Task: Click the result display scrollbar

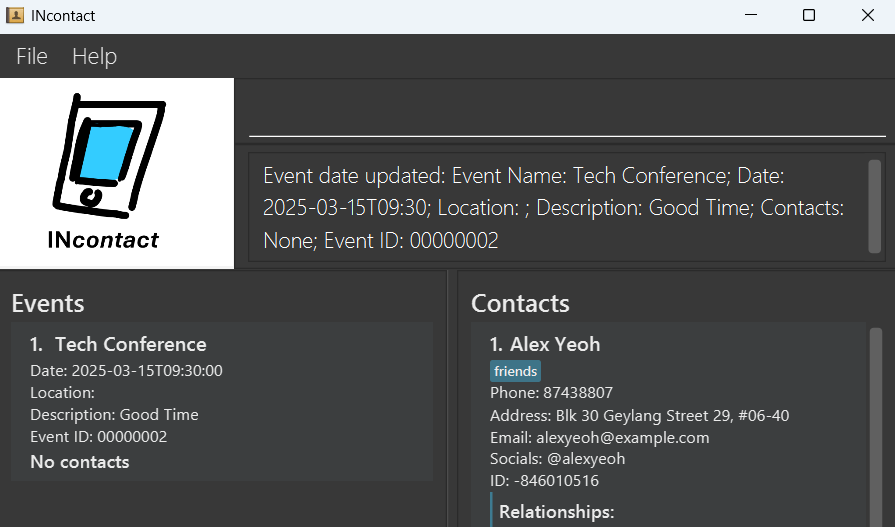Action: (874, 206)
